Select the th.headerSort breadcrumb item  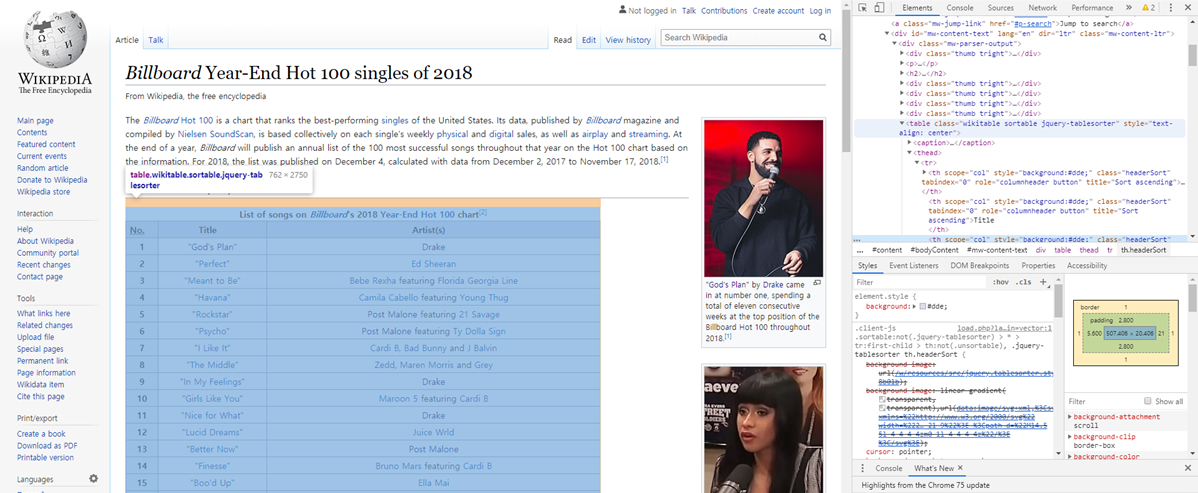tap(1143, 250)
